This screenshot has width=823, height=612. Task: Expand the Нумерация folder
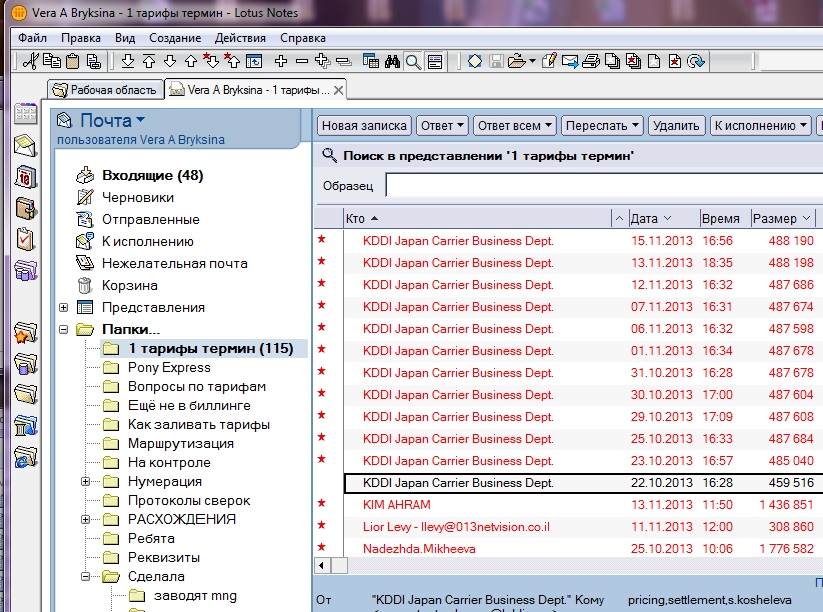86,481
